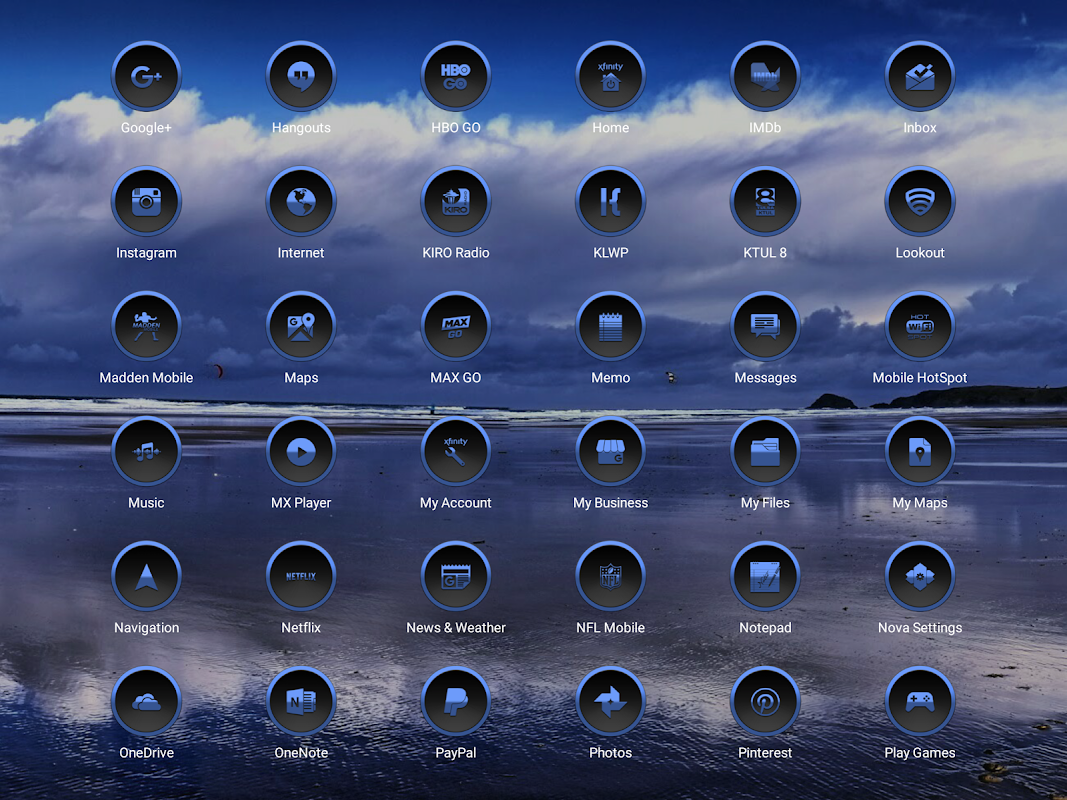Screen dimensions: 1067x800
Task: Open the Nova Settings icon
Action: [x=920, y=577]
